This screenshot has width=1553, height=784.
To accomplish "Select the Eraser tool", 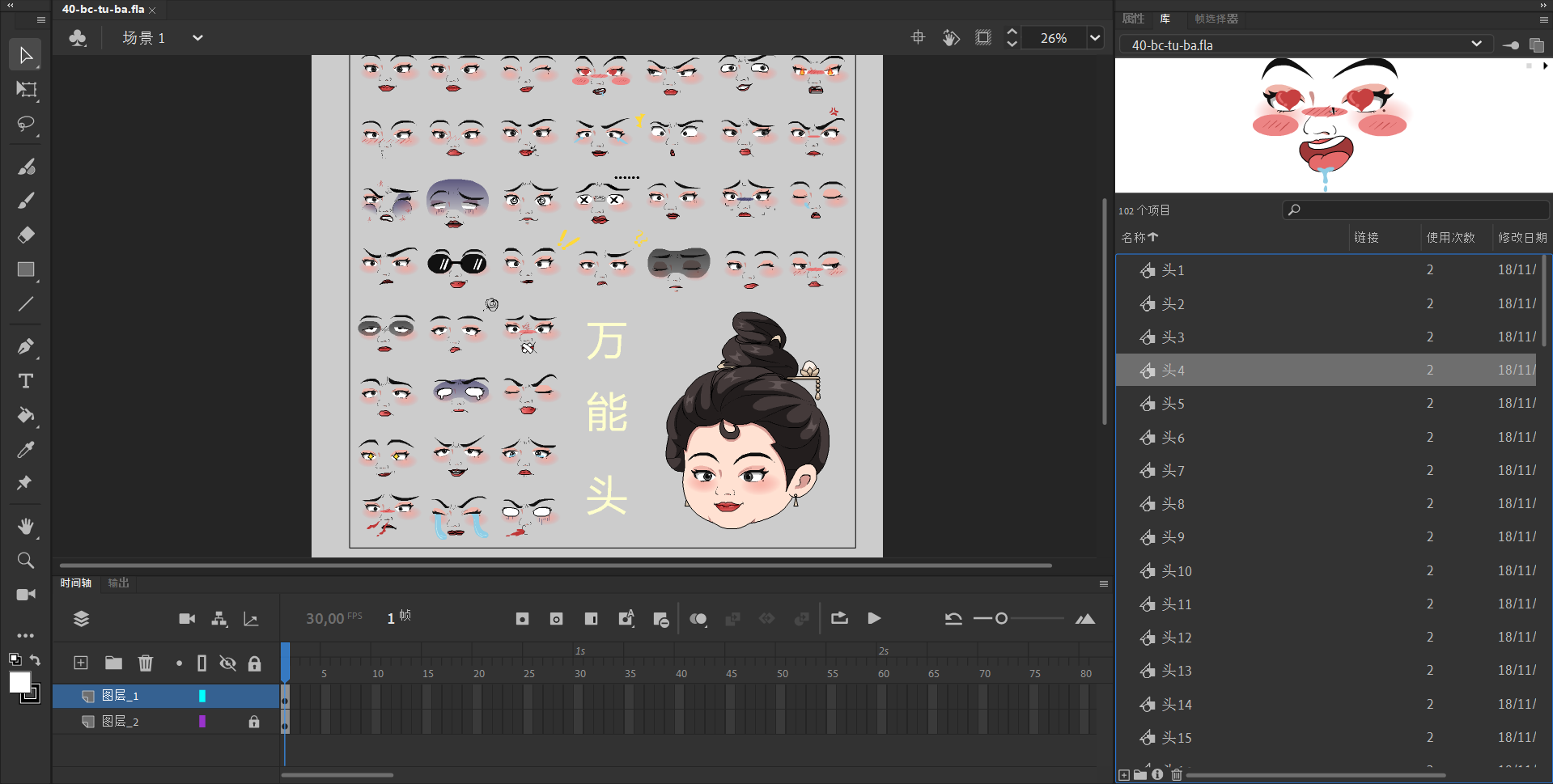I will pos(26,235).
